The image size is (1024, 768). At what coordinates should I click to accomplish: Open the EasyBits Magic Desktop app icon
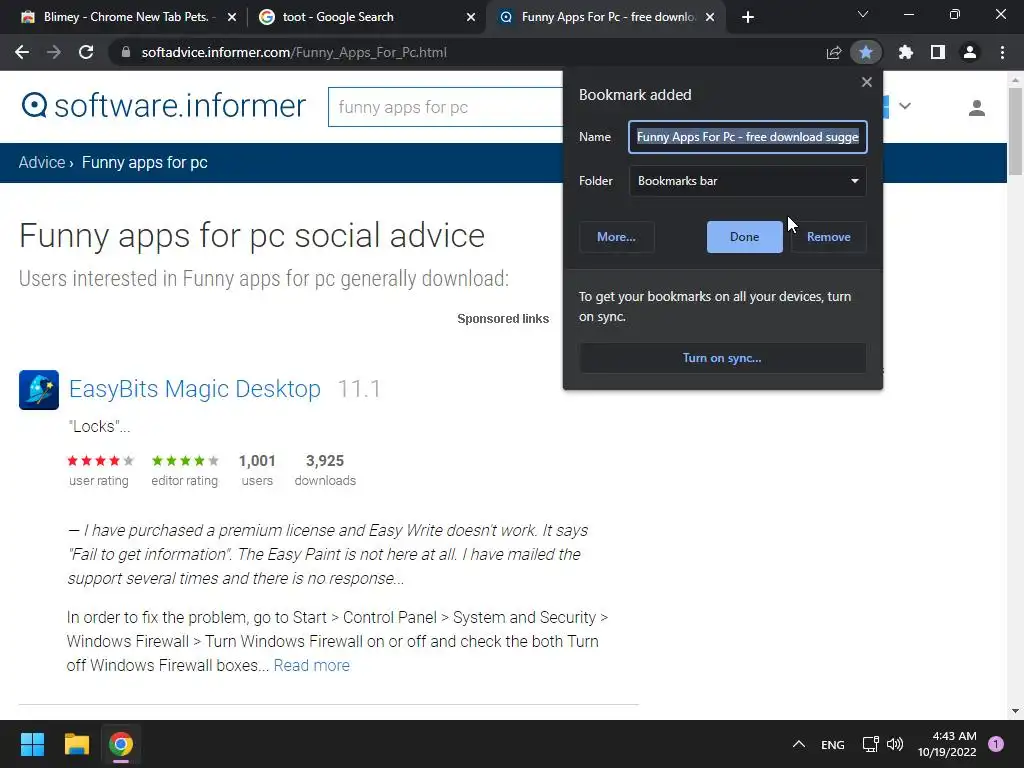(39, 390)
